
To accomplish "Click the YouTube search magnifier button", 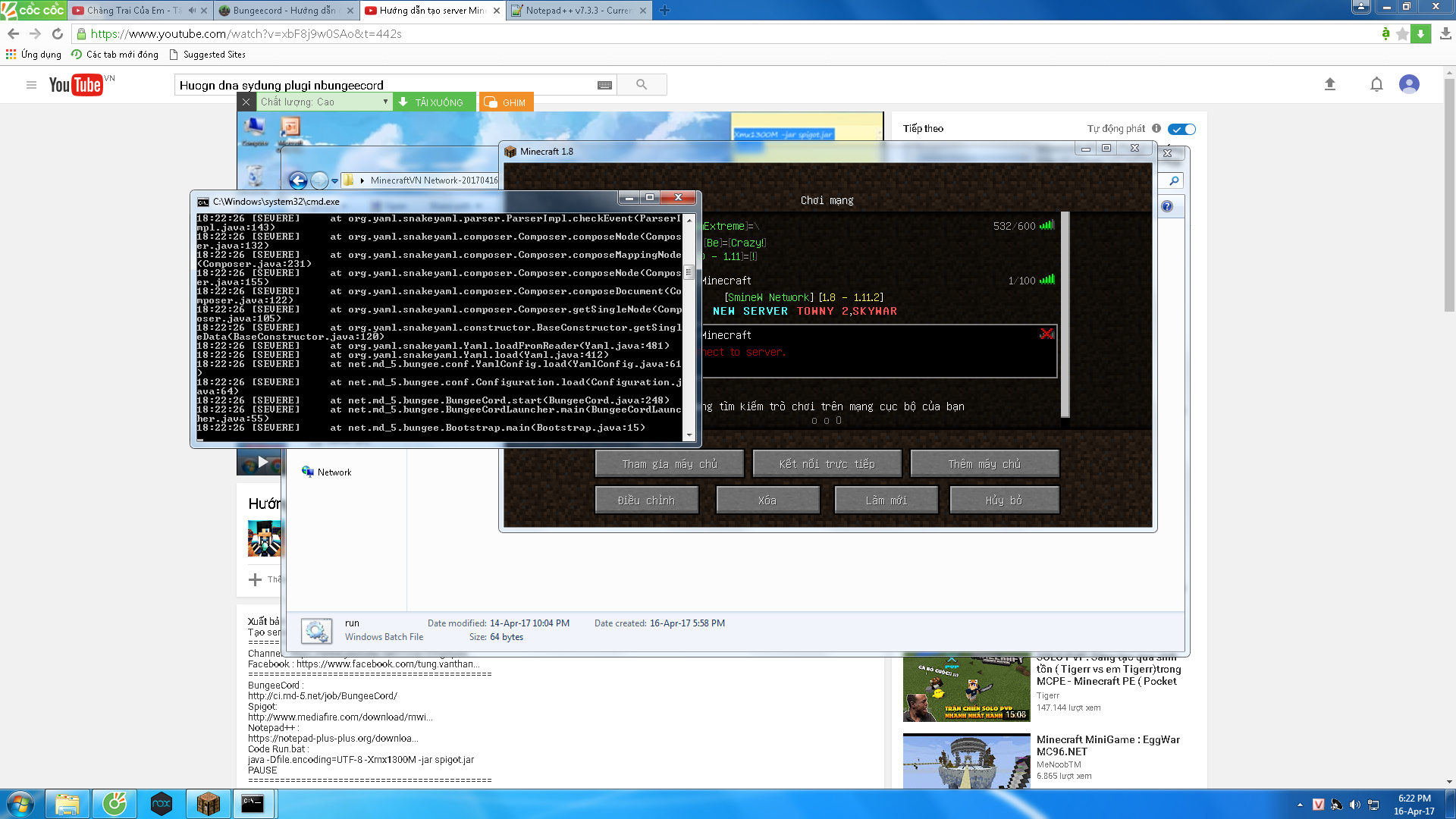I will click(x=642, y=85).
